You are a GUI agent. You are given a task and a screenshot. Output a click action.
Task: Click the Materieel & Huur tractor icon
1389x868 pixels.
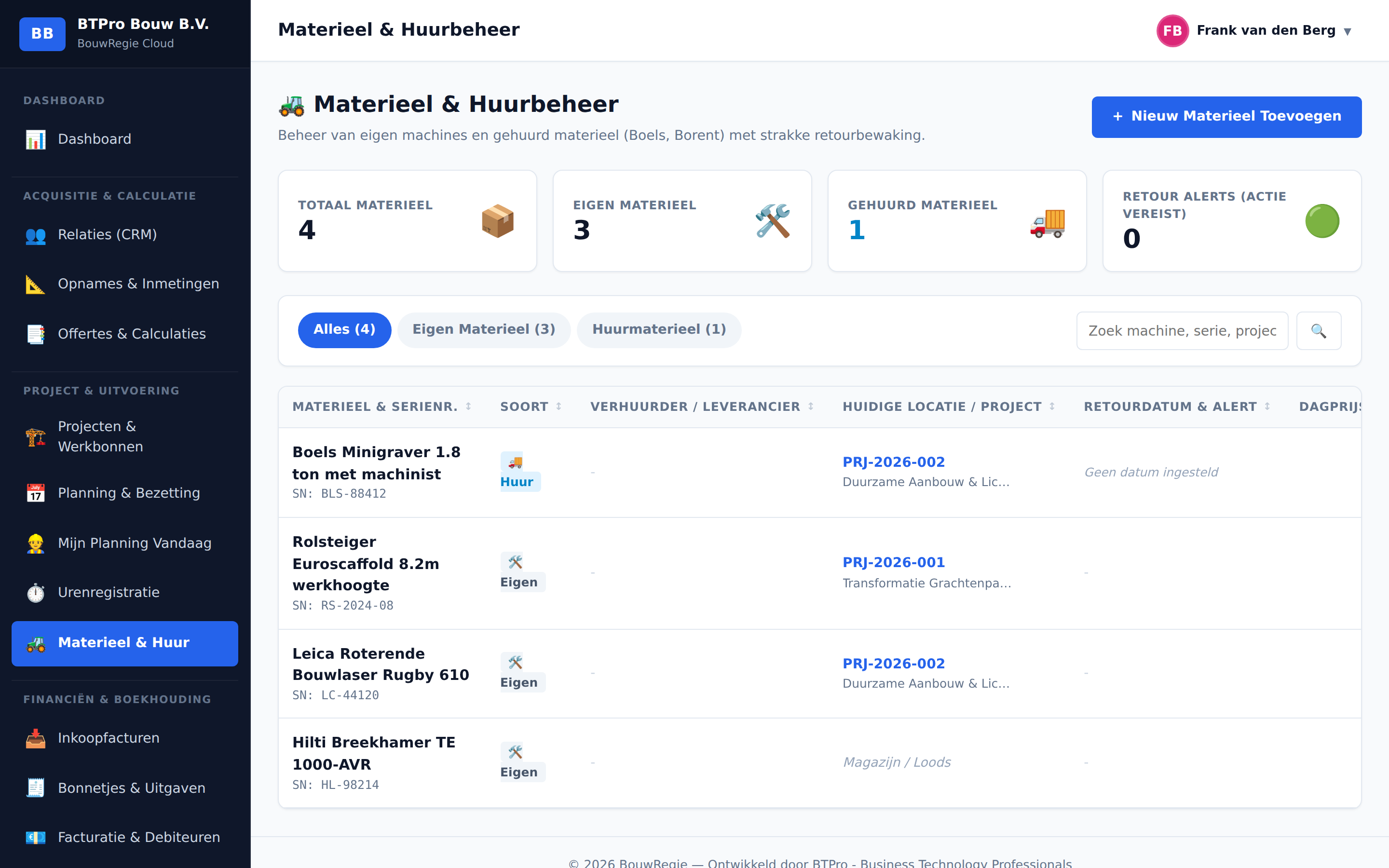(x=36, y=644)
